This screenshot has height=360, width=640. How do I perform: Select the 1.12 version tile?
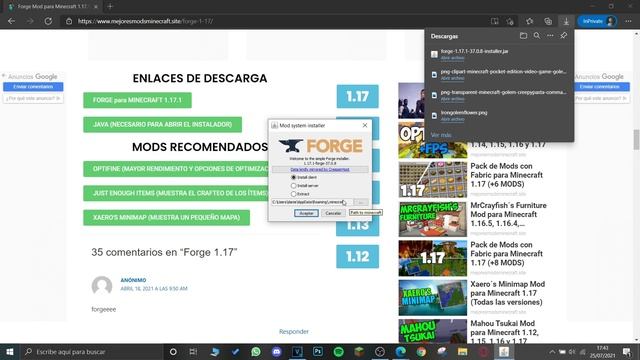coord(358,256)
